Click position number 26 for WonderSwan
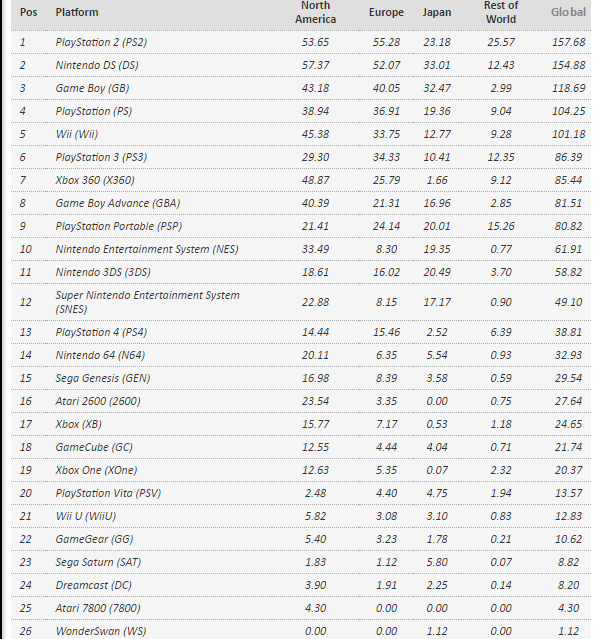The width and height of the screenshot is (600, 639). coord(25,631)
